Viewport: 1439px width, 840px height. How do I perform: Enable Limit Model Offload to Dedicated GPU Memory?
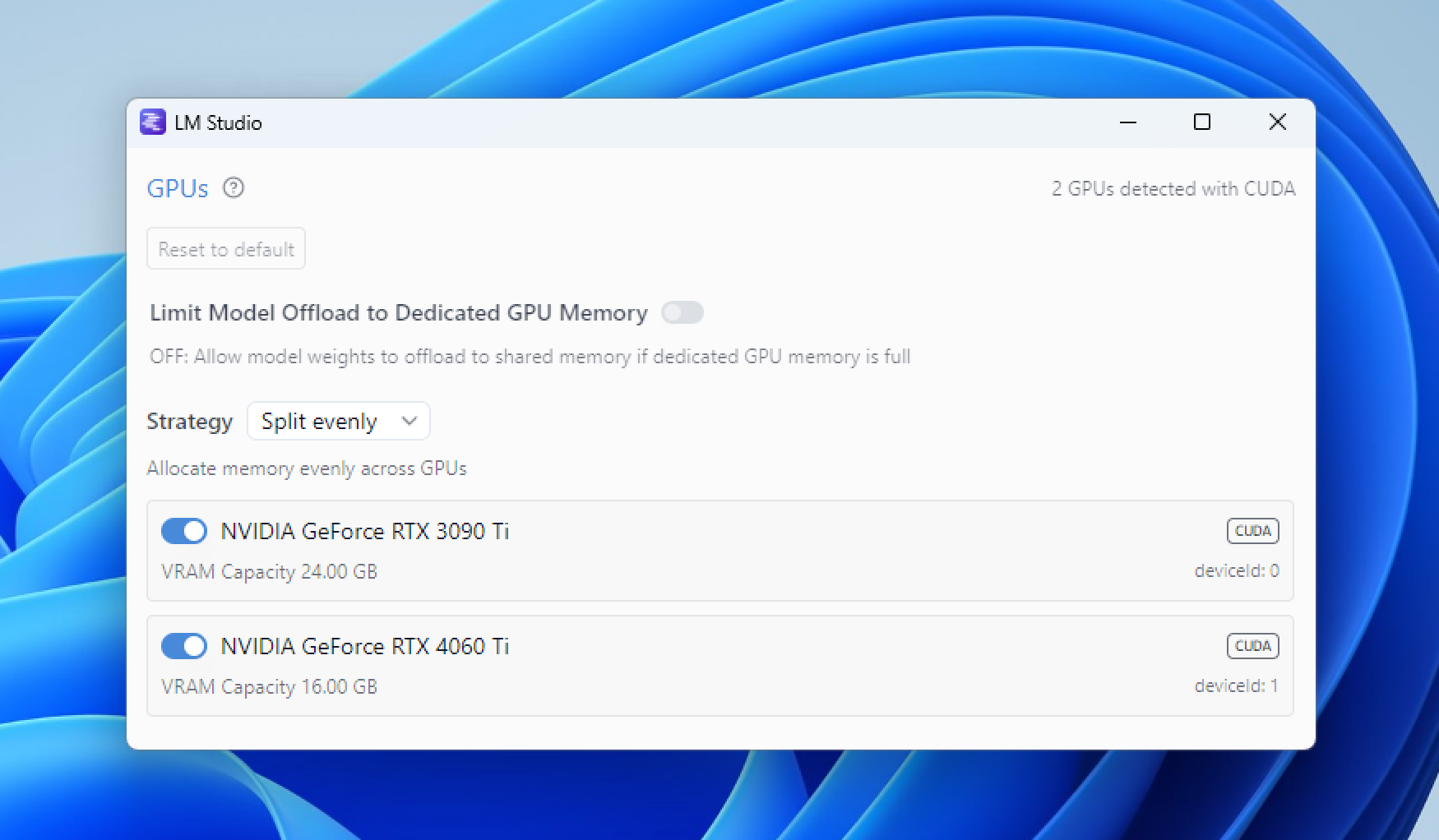click(682, 313)
